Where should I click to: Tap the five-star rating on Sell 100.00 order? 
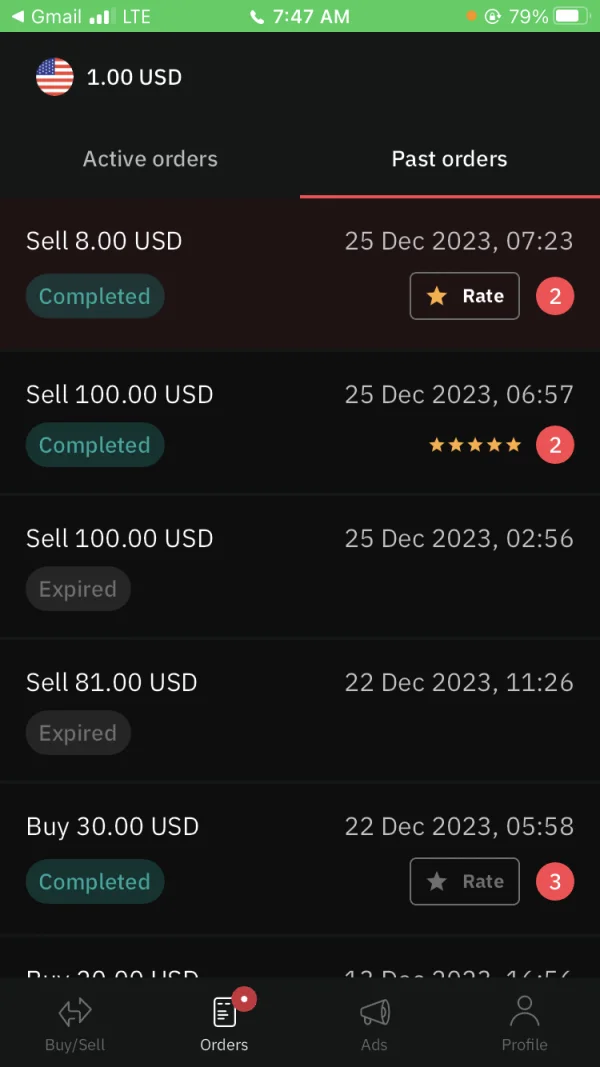pyautogui.click(x=475, y=445)
